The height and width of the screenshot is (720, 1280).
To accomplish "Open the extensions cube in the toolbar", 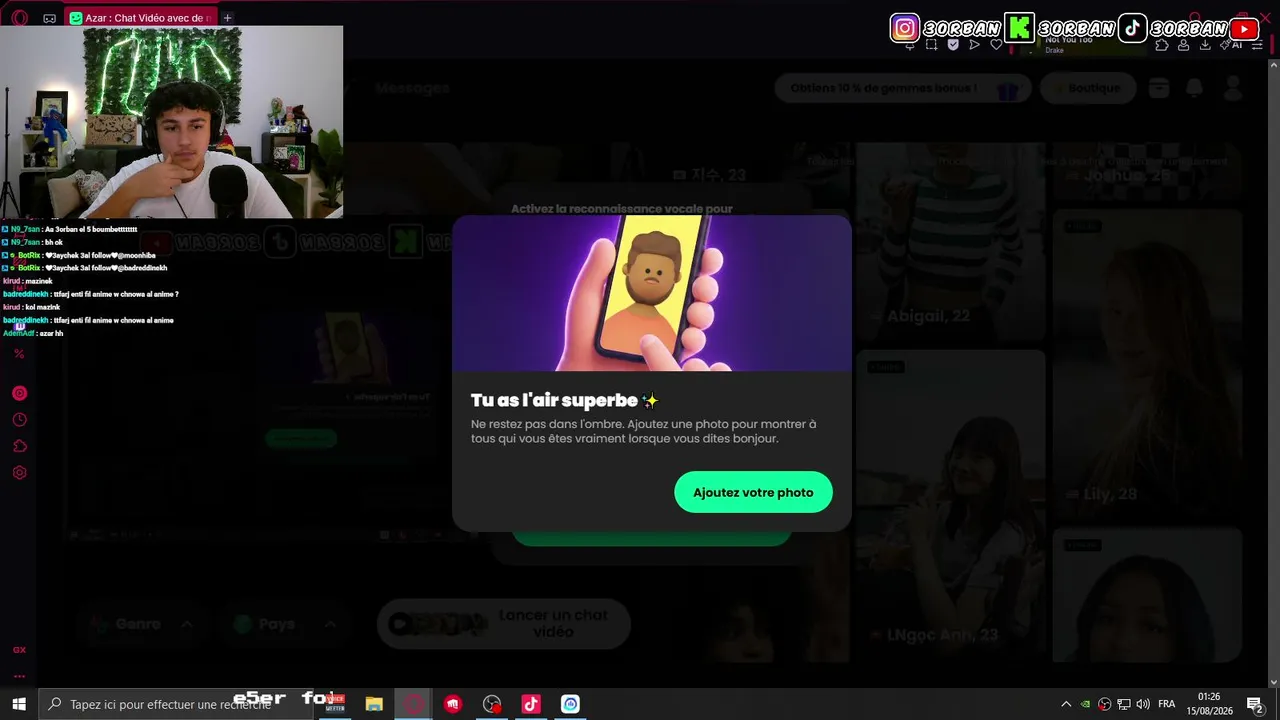I will click(1162, 45).
